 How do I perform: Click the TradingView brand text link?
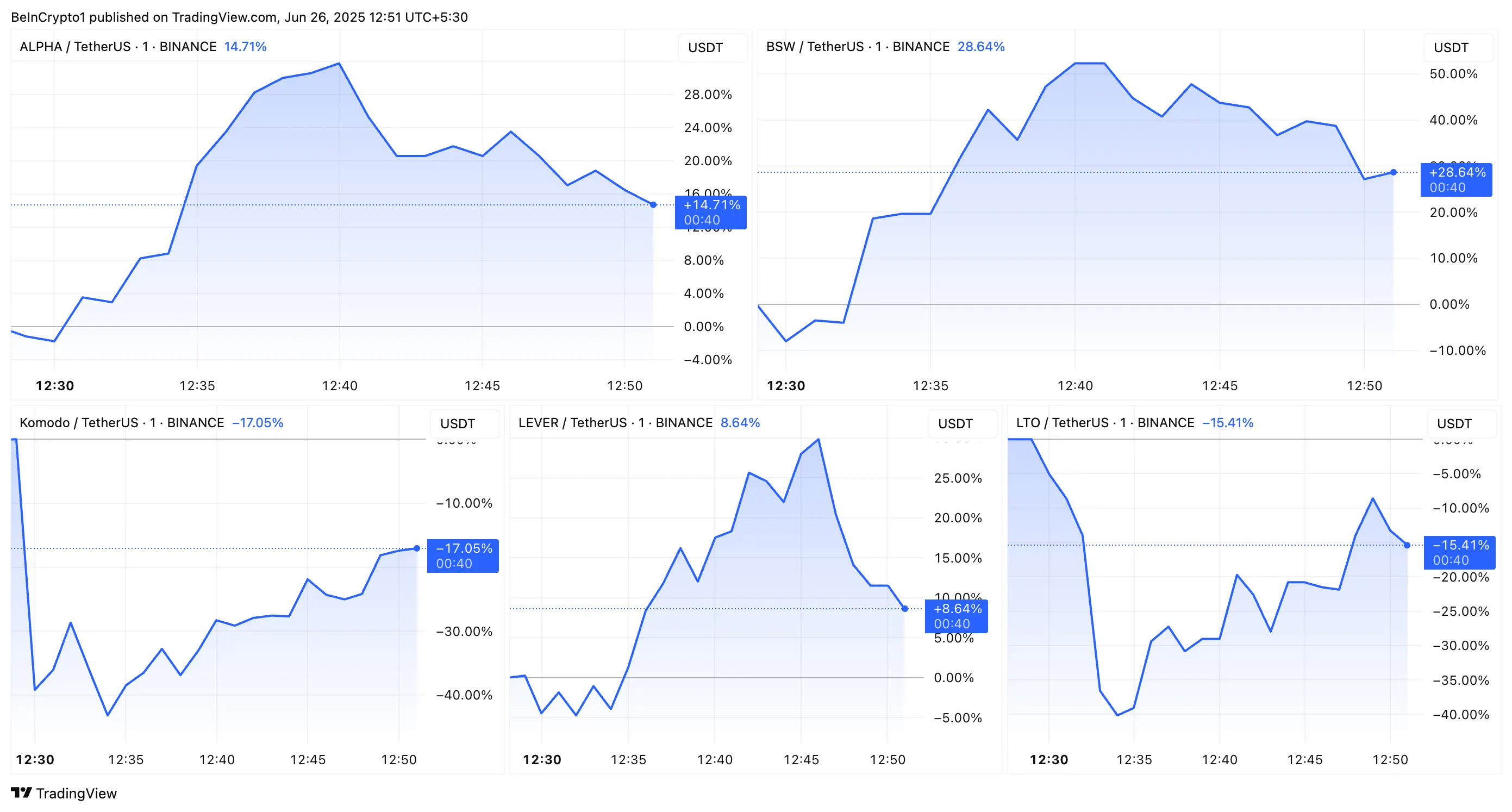tap(76, 793)
